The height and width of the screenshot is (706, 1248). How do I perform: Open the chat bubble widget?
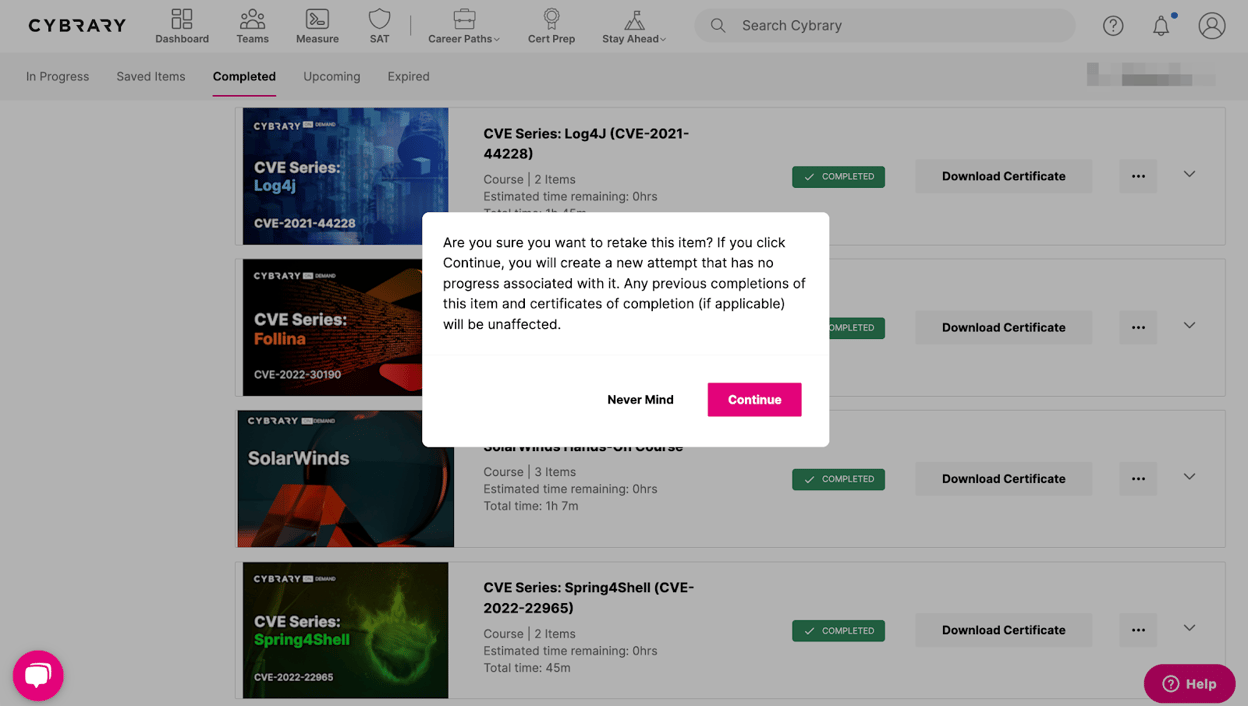pyautogui.click(x=38, y=675)
